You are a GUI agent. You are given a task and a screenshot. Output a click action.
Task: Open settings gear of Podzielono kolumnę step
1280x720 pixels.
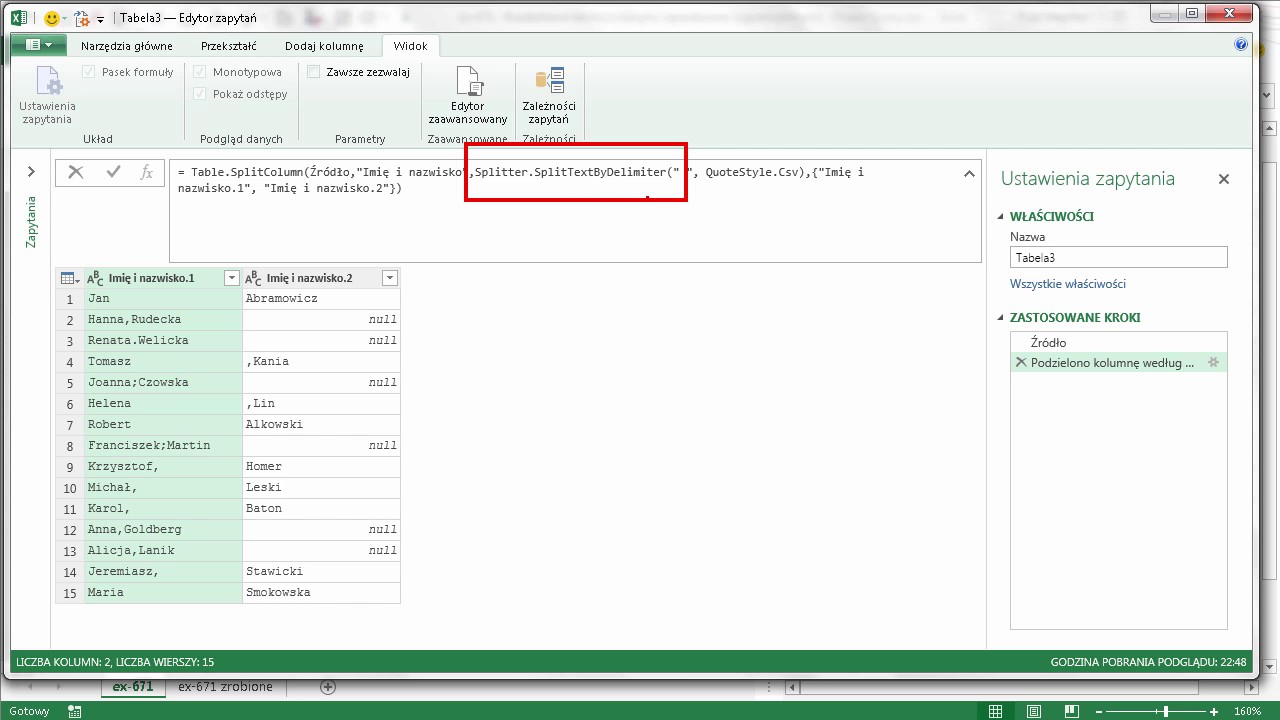click(1213, 362)
